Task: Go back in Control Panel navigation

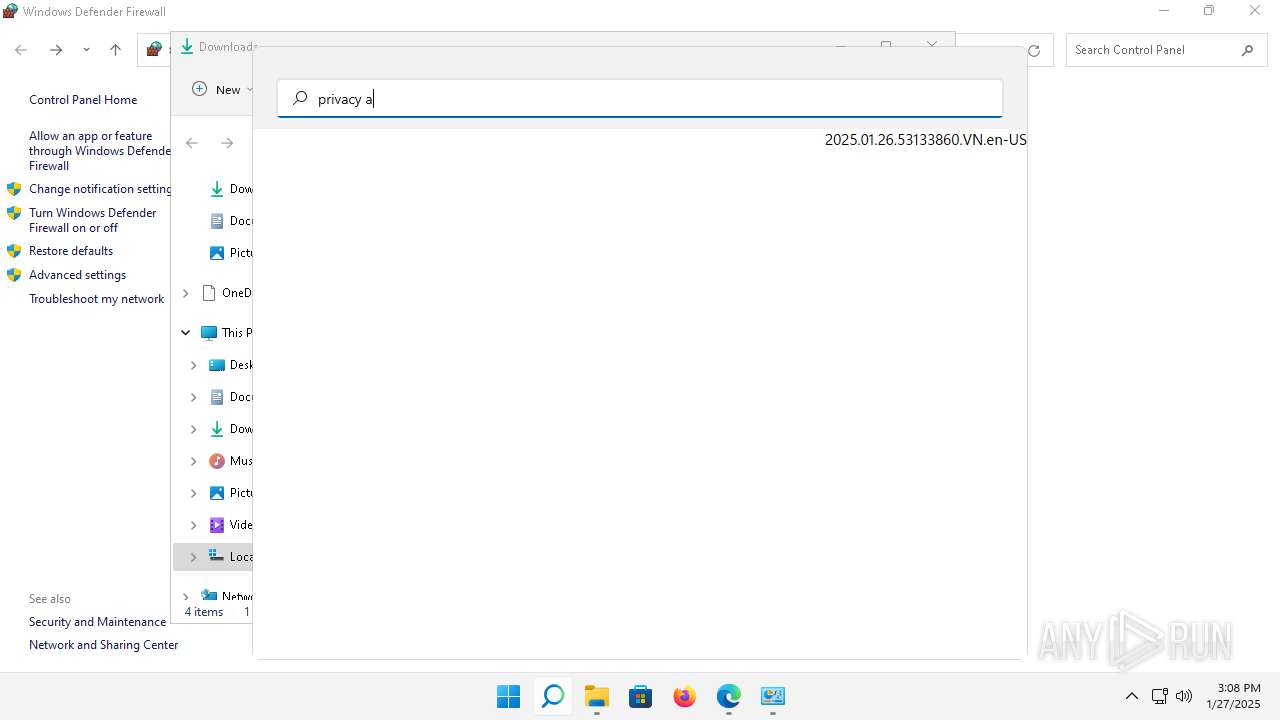Action: pos(21,50)
